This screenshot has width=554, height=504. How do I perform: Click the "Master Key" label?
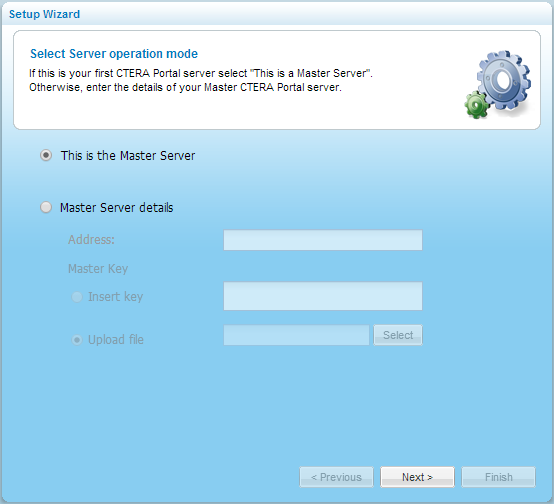click(98, 269)
